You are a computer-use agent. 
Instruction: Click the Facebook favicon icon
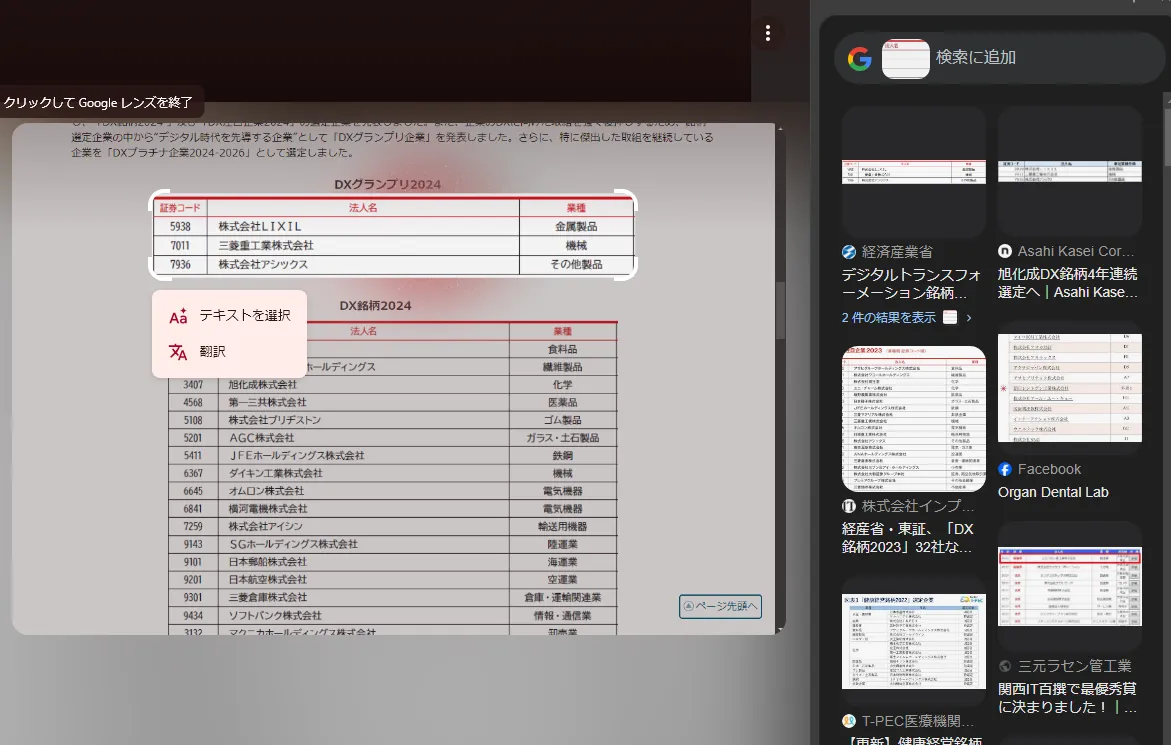coord(1004,469)
